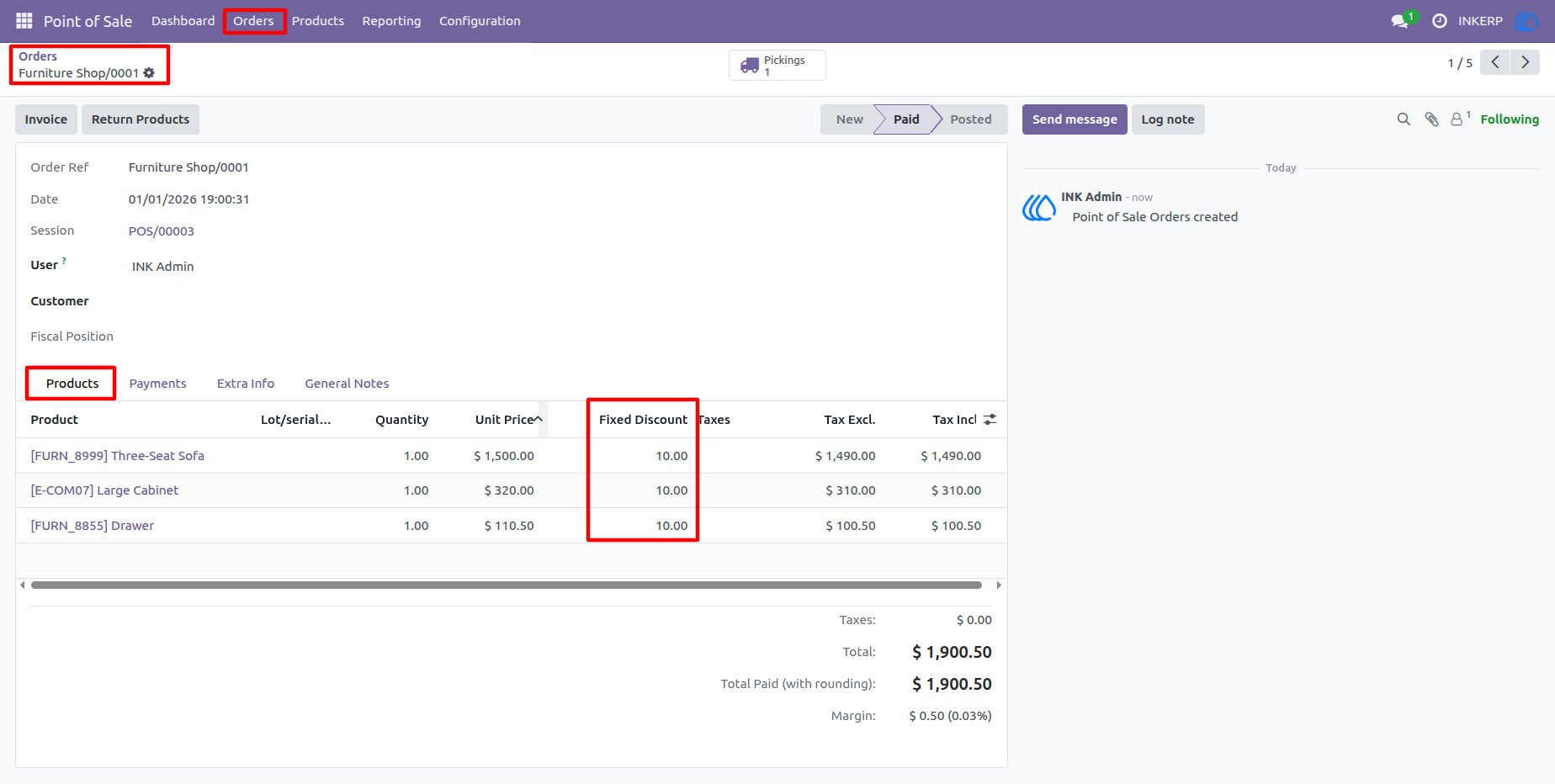Open the Reporting menu
This screenshot has height=784, width=1555.
391,21
